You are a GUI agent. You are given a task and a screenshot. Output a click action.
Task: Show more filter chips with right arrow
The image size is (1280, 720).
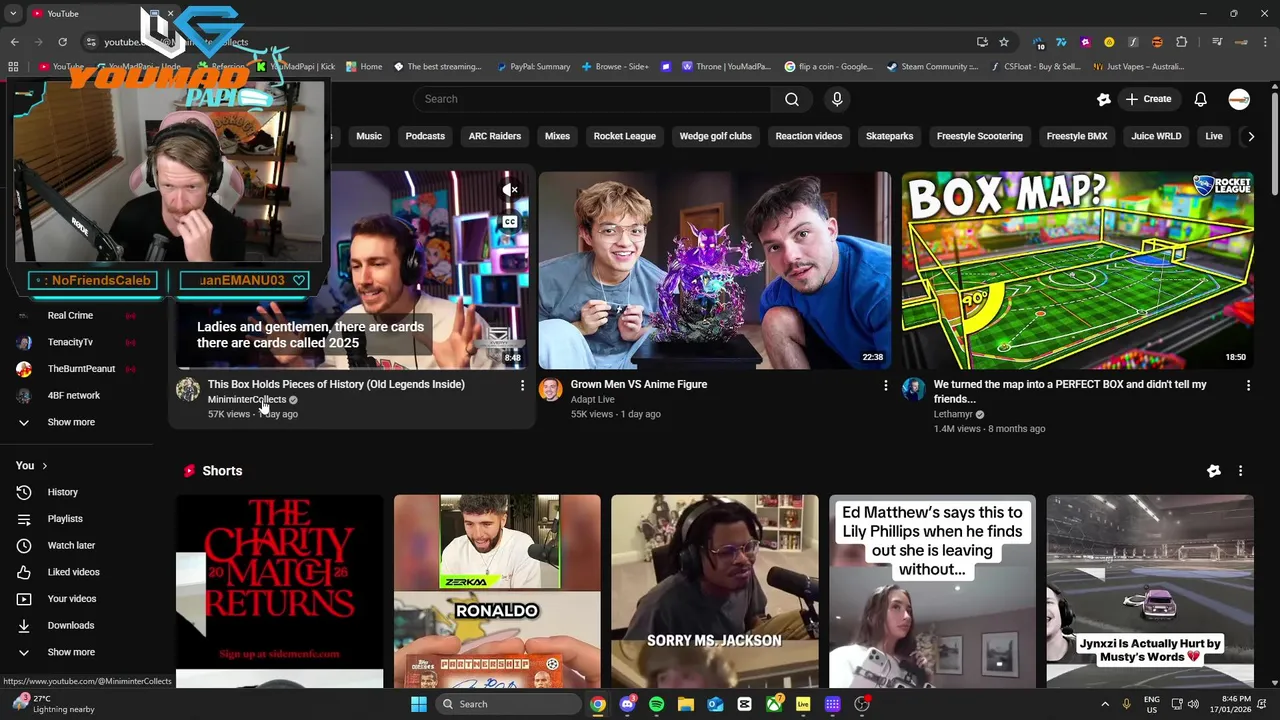click(x=1250, y=136)
